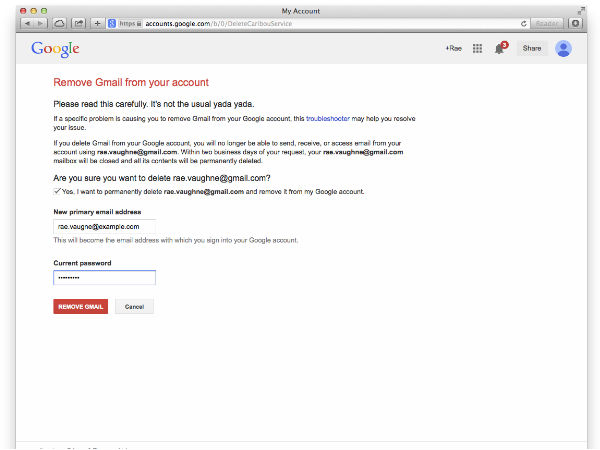The image size is (600, 450).
Task: Click the Current password field
Action: 104,278
